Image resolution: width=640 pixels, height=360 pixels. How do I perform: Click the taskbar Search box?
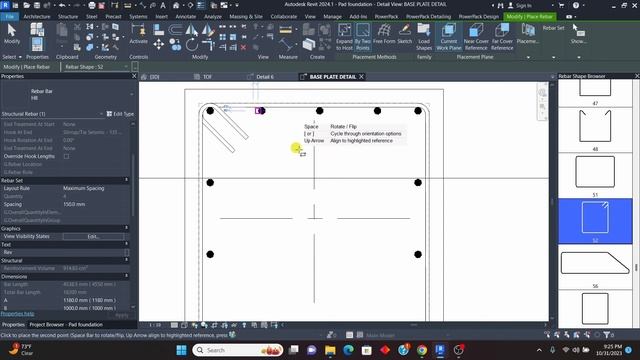(x=238, y=350)
